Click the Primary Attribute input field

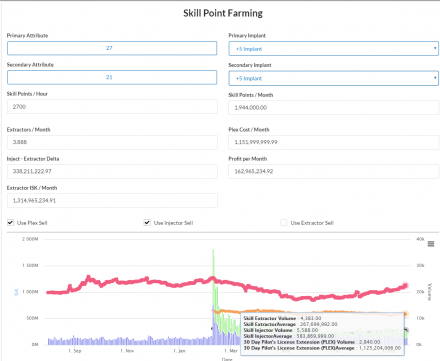(112, 48)
